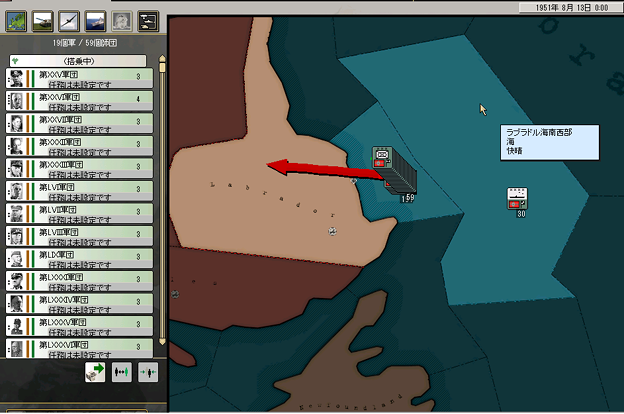Image resolution: width=624 pixels, height=414 pixels.
Task: Click the commander portrait of 第XXXII軍団
Action: pos(16,146)
